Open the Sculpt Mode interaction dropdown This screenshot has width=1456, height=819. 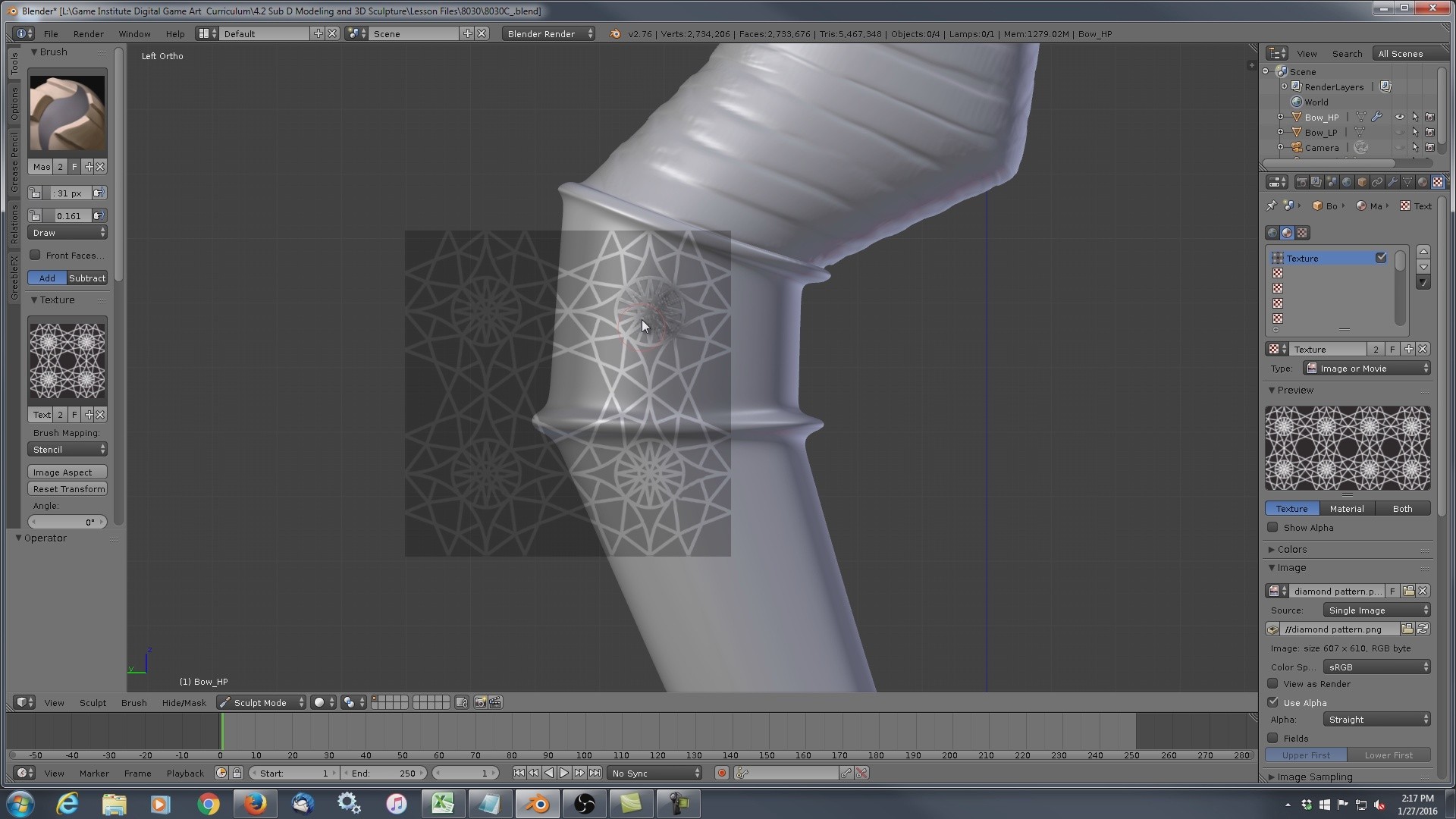point(262,703)
